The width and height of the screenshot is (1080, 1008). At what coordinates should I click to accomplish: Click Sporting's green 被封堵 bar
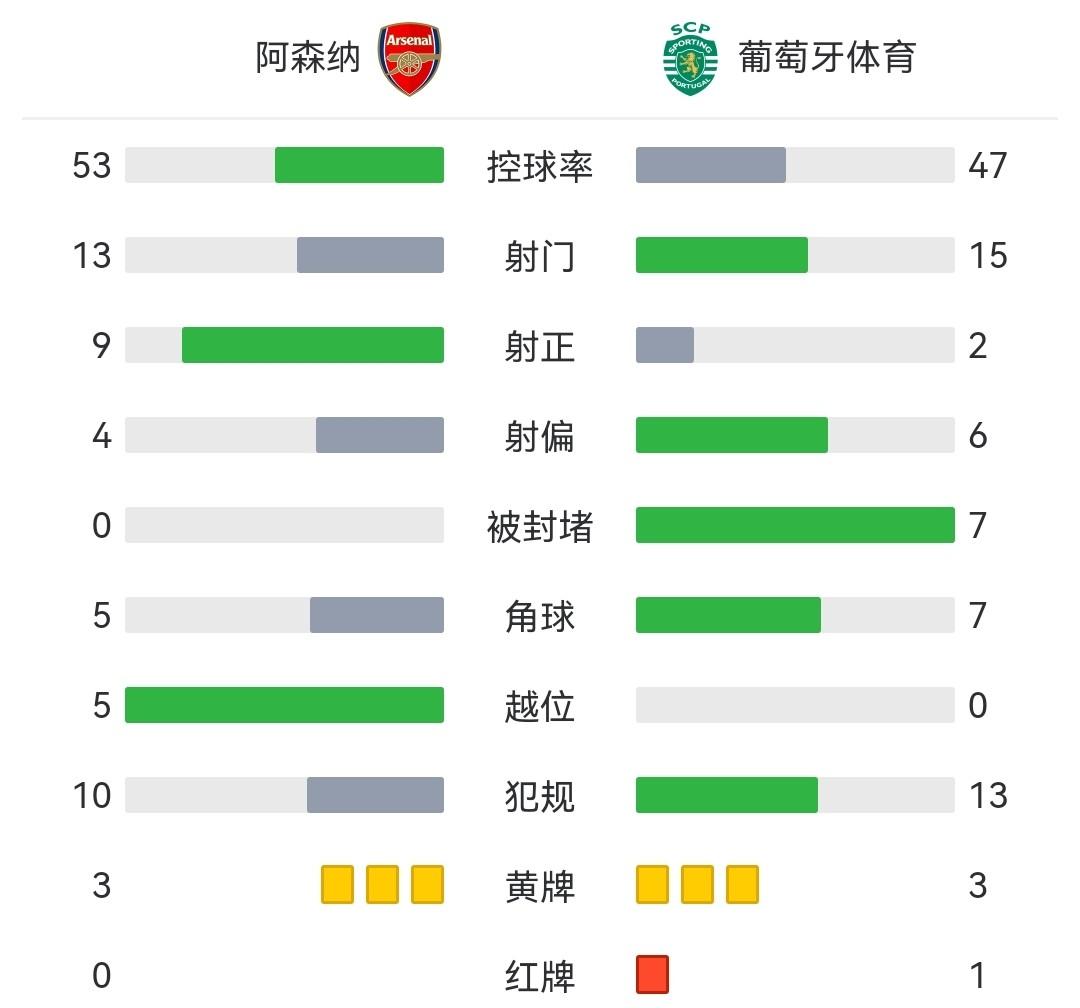[795, 525]
